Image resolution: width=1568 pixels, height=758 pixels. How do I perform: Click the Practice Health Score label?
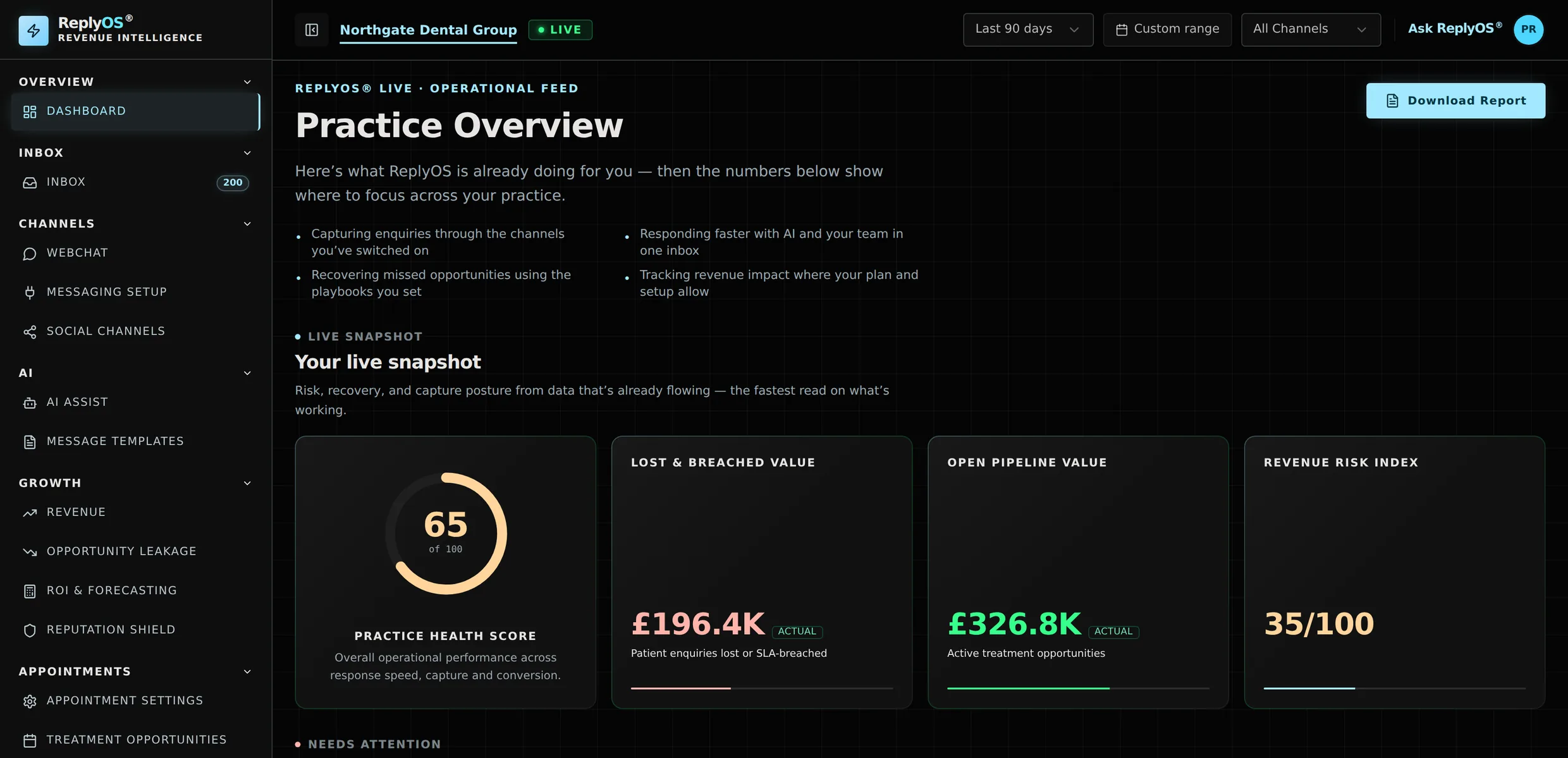point(445,636)
